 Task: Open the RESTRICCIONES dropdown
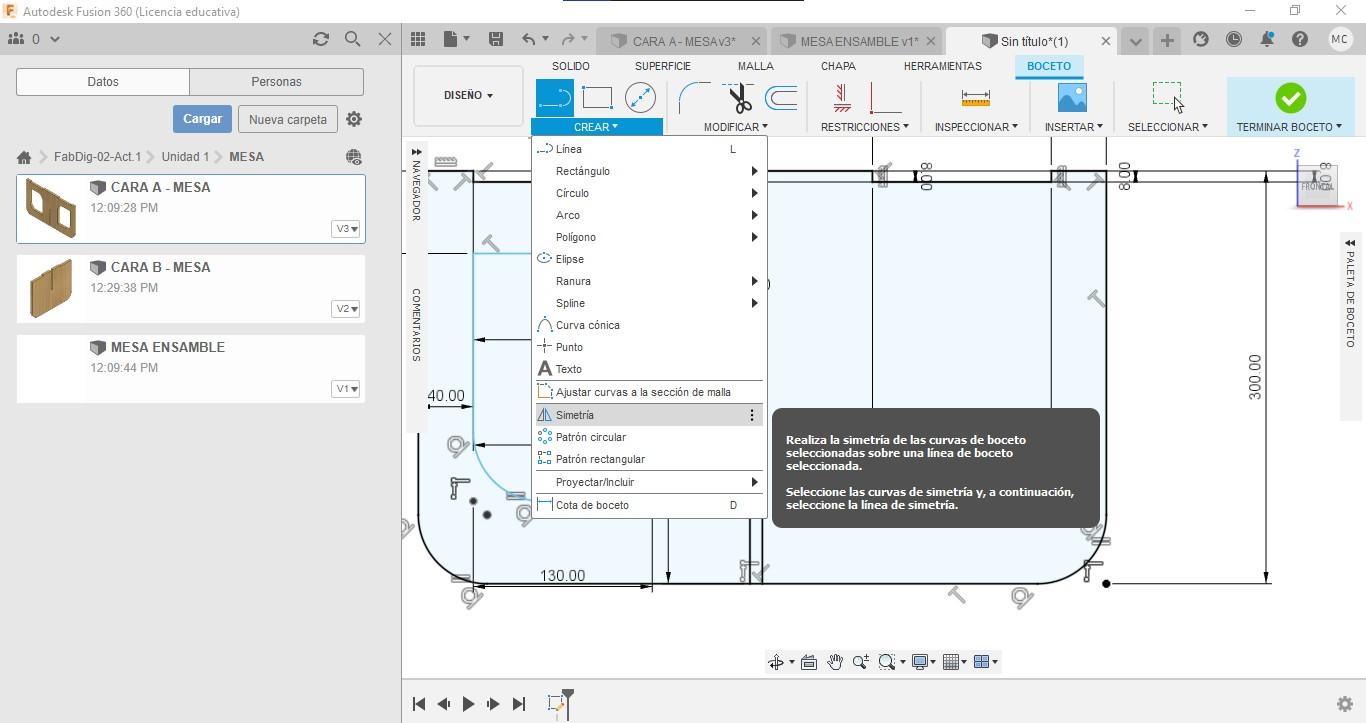click(865, 127)
